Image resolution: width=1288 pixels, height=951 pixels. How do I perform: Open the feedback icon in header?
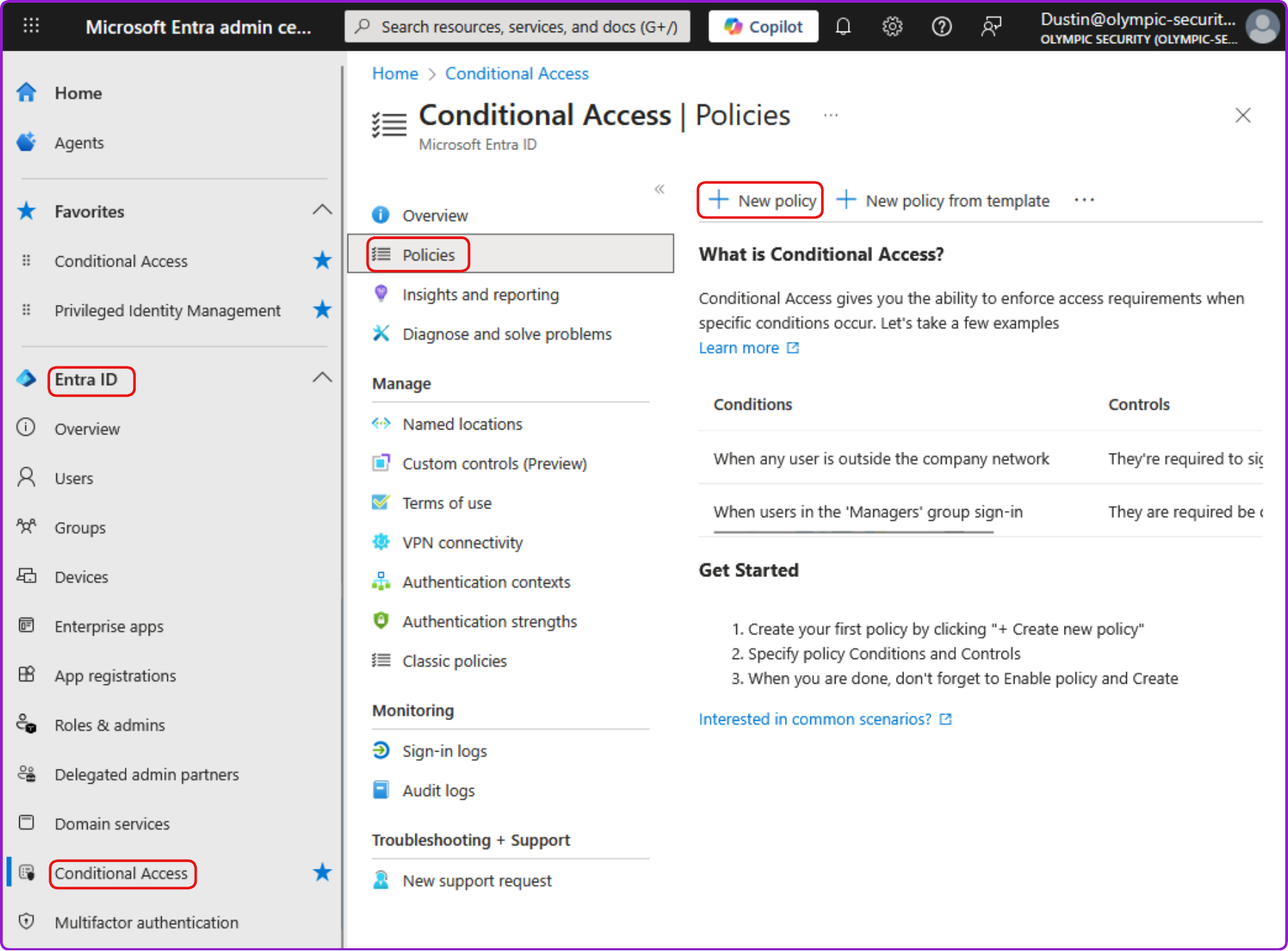coord(991,27)
